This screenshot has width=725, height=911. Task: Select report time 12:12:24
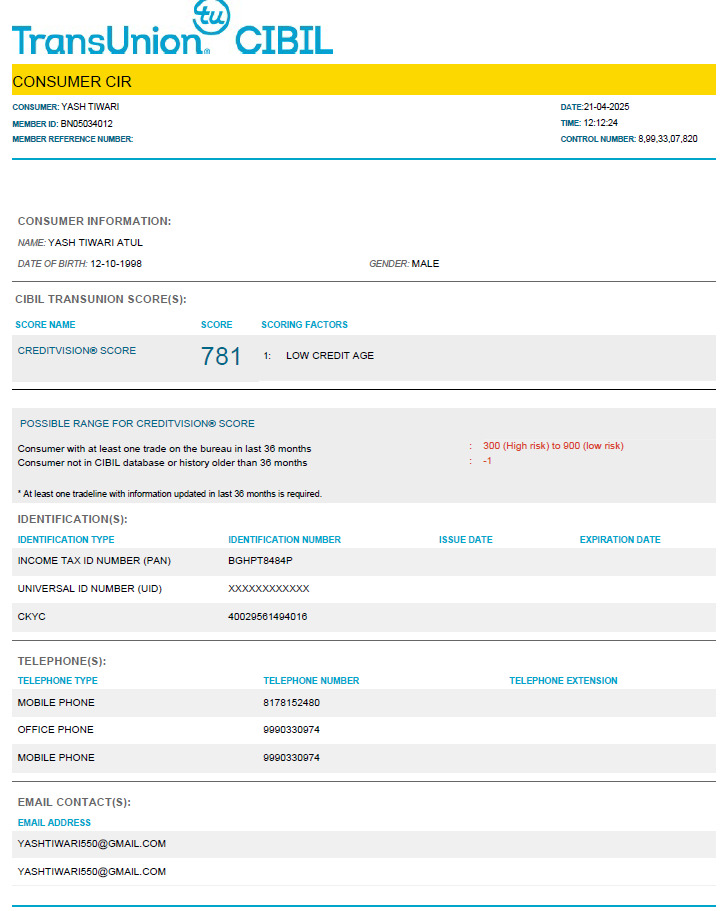pyautogui.click(x=601, y=123)
